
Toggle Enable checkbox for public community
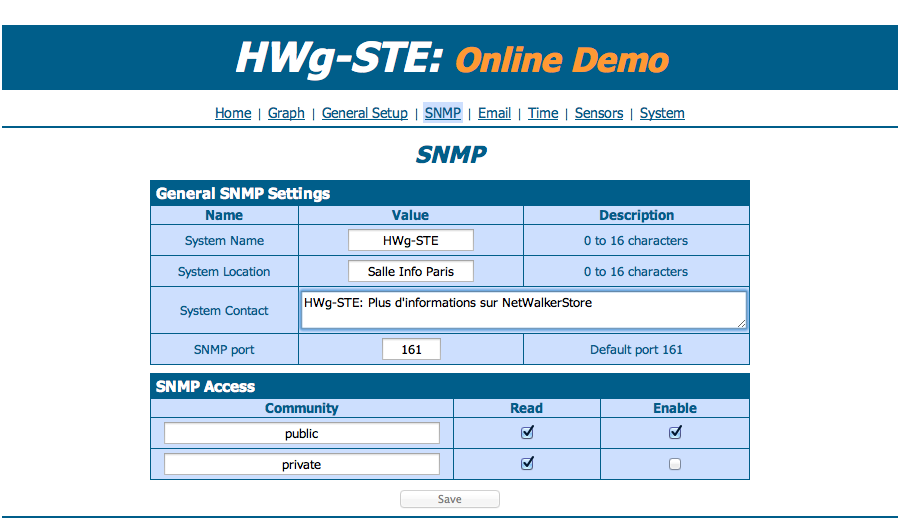coord(675,433)
